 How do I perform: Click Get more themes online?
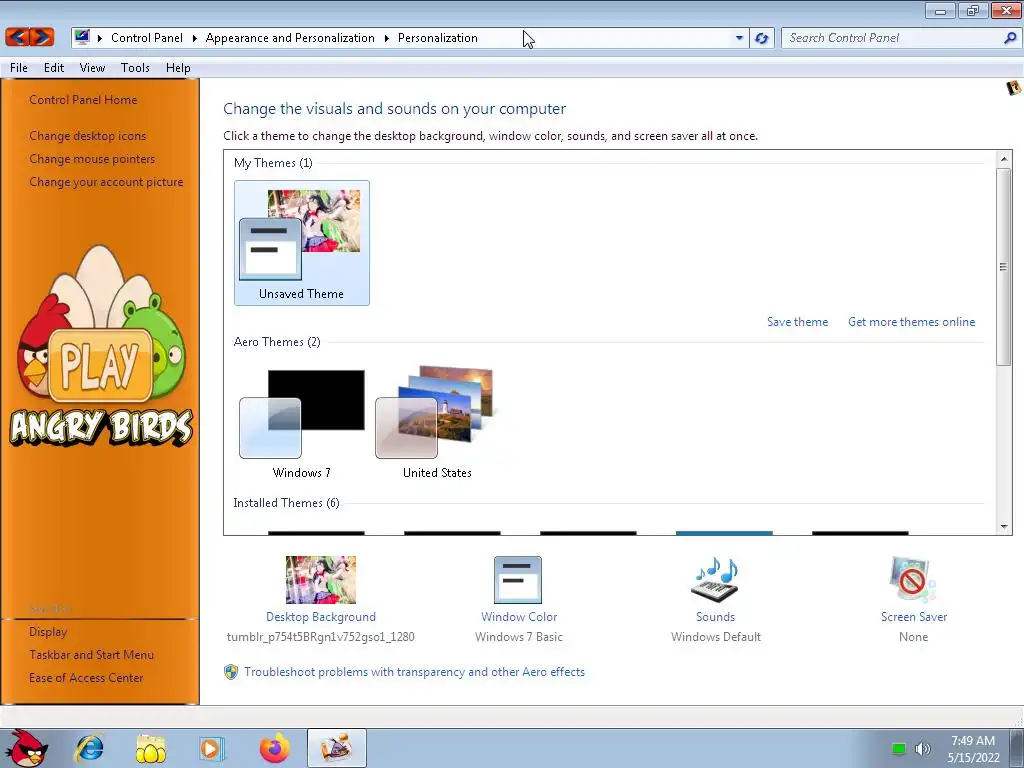tap(911, 322)
